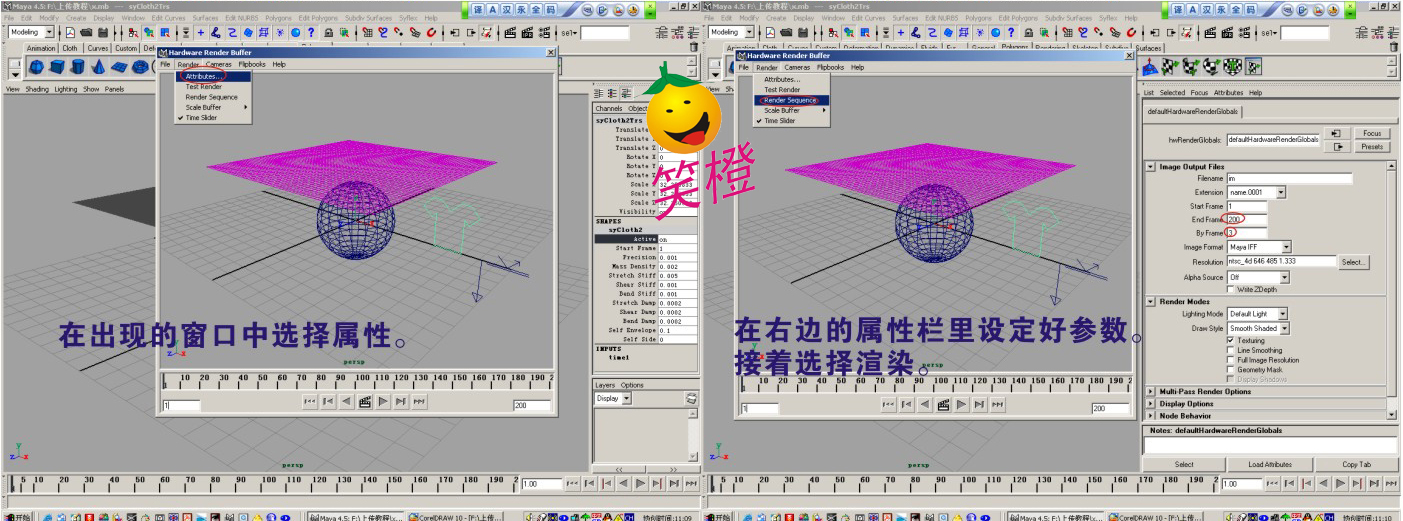The width and height of the screenshot is (1403, 521).
Task: Click the New Scene icon in the right Maya window
Action: click(770, 32)
